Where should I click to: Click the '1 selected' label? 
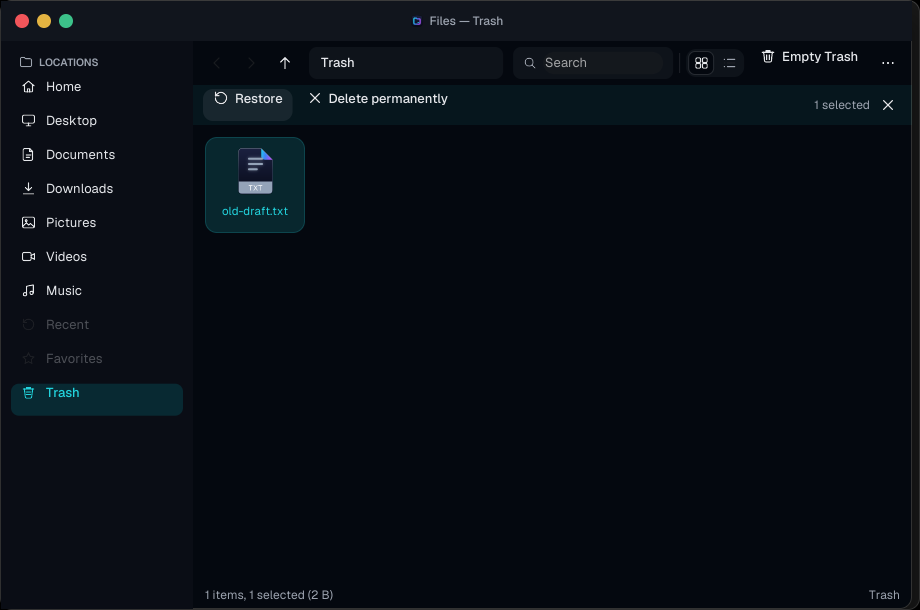tap(841, 105)
